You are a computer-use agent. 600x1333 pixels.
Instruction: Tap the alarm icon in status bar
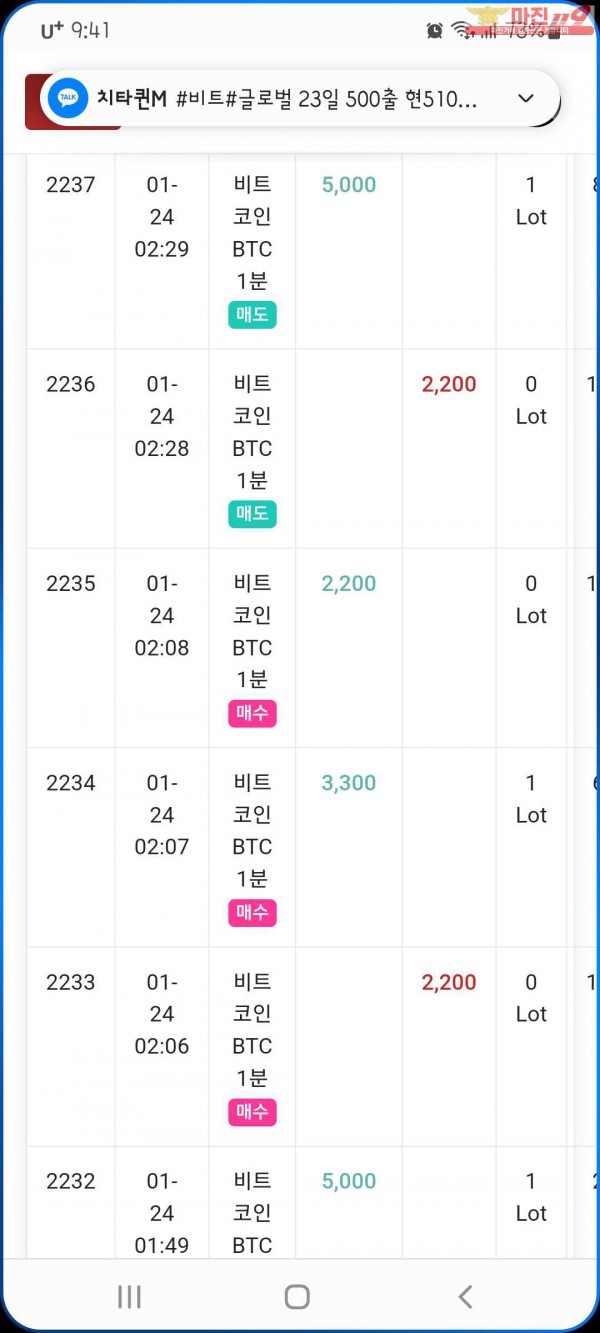(x=434, y=31)
